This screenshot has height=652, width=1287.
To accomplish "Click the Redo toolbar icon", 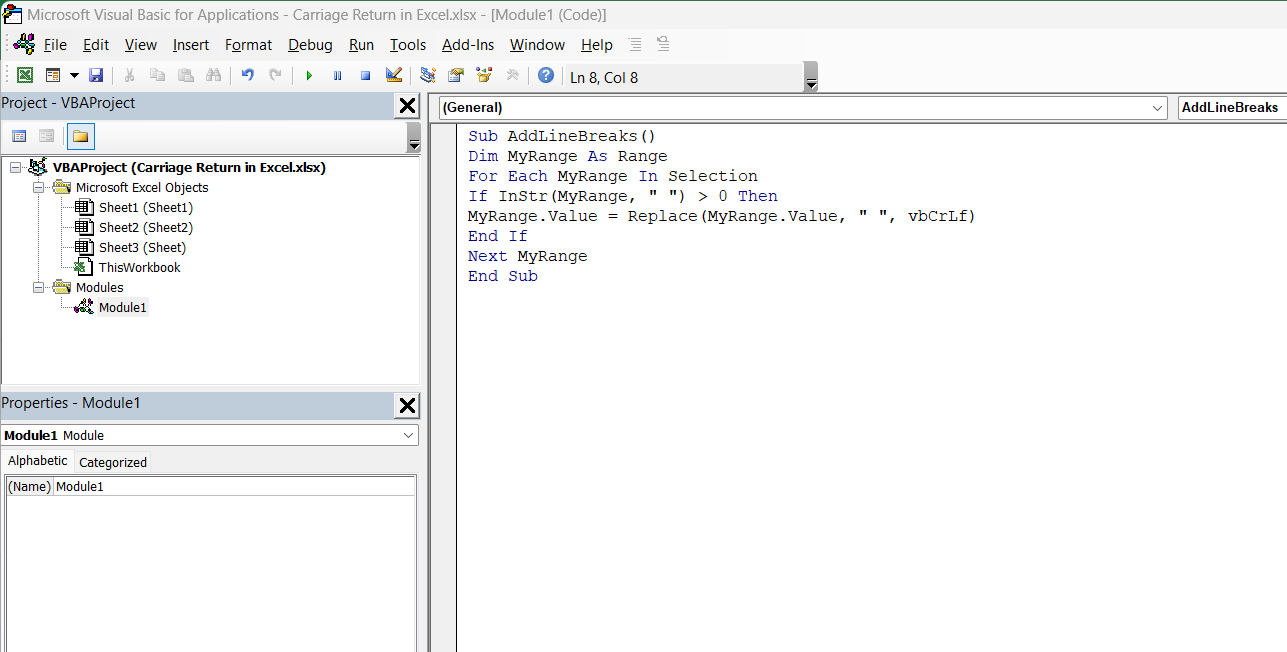I will [275, 76].
